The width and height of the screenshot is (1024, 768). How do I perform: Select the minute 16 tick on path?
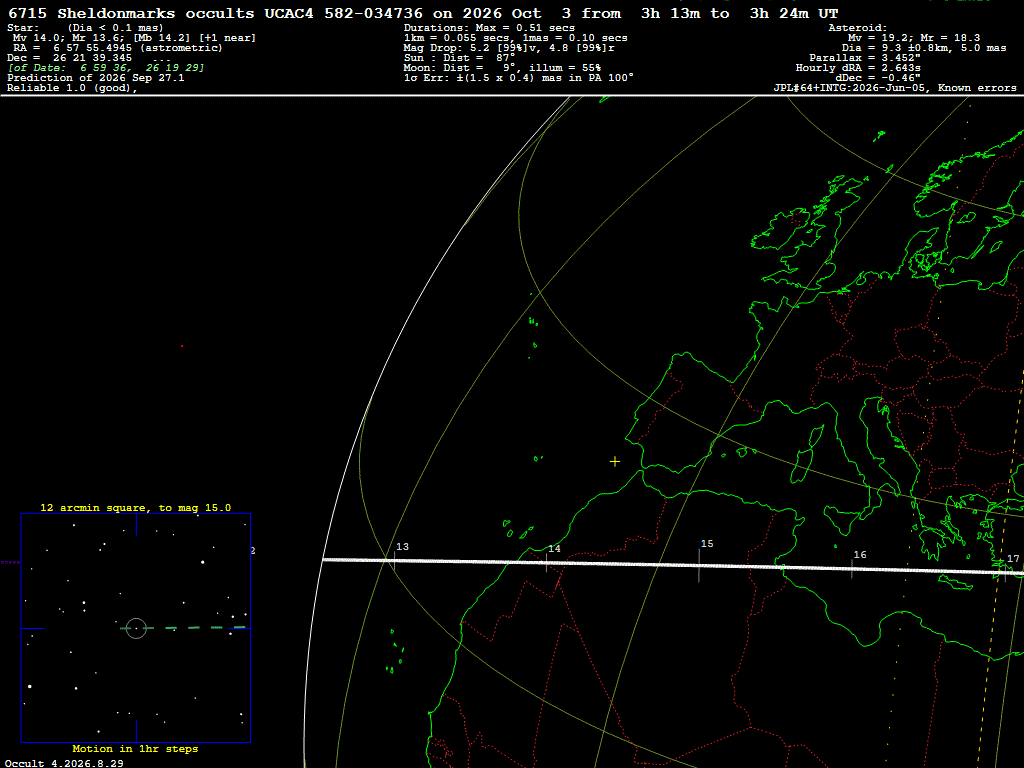pos(852,568)
